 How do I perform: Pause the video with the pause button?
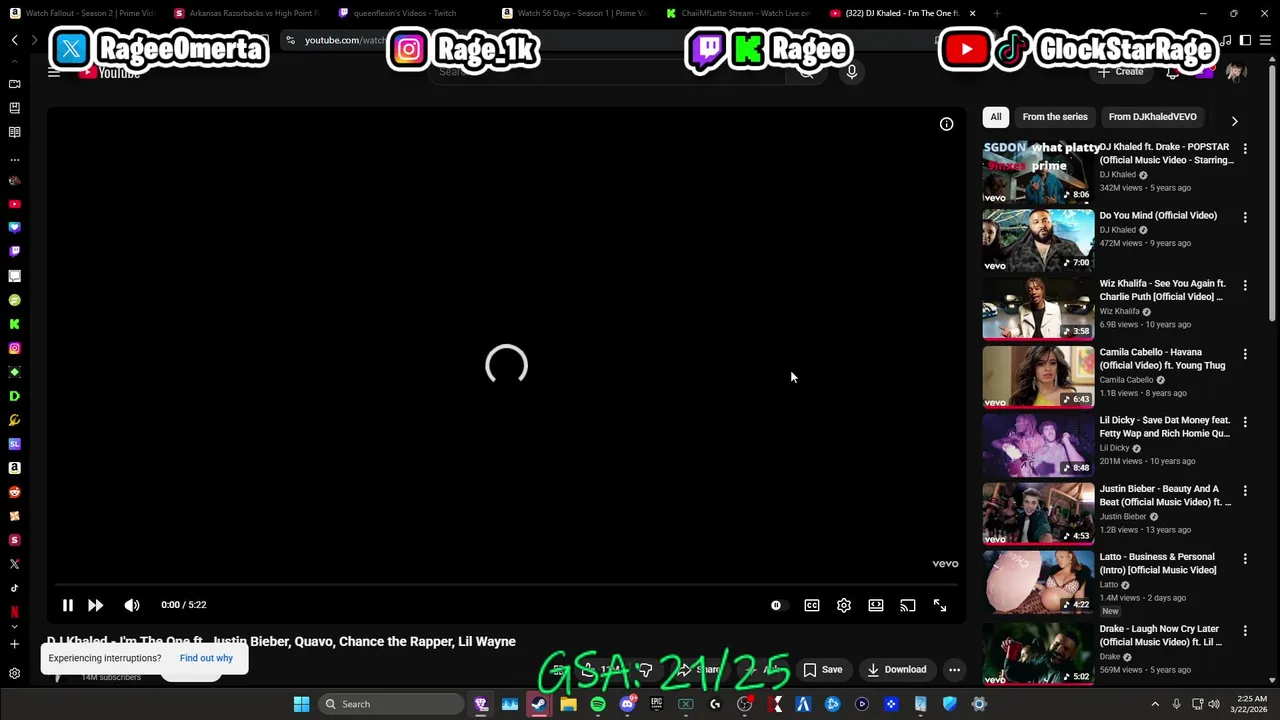67,605
